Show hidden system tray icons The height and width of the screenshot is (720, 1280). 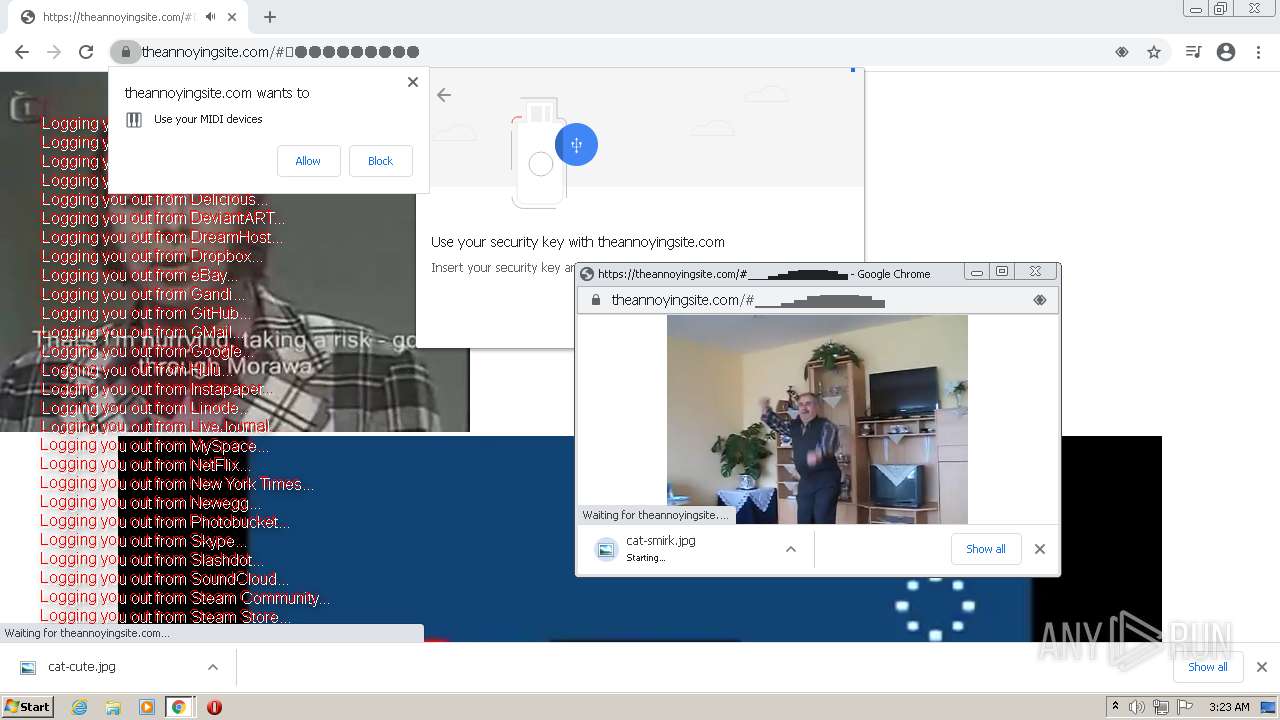tap(1115, 706)
